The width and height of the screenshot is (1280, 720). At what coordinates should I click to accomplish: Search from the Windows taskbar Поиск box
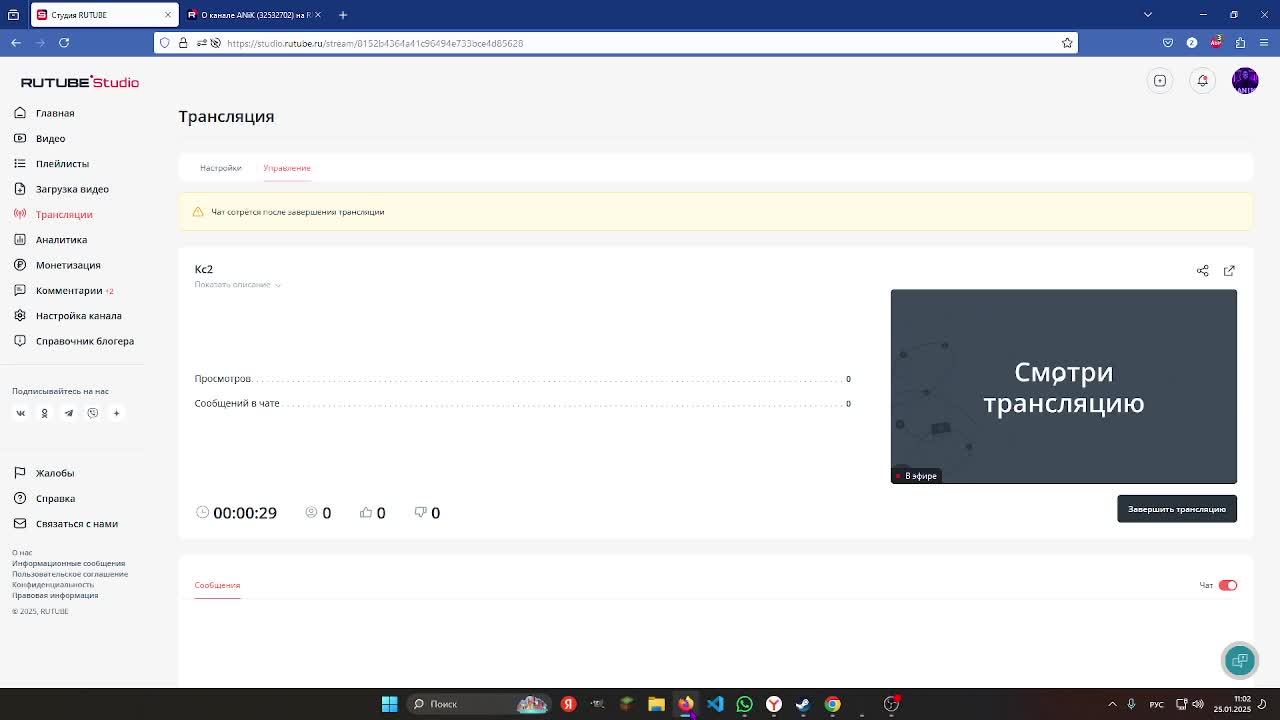pos(480,704)
